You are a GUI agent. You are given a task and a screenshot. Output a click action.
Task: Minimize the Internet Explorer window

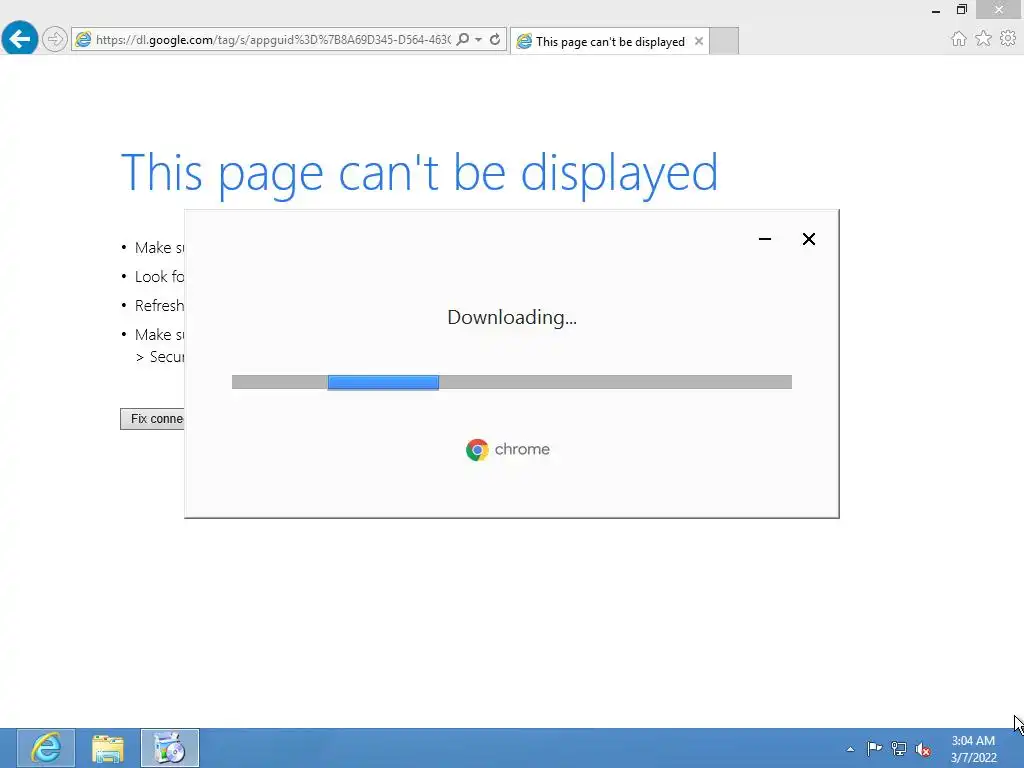coord(936,10)
